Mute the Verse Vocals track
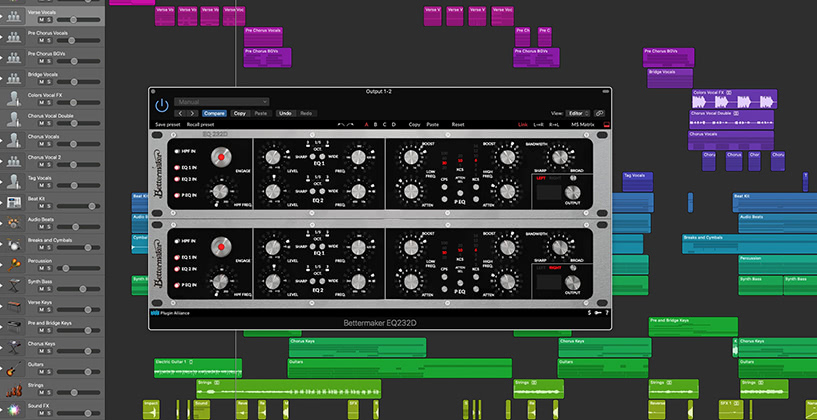 point(41,20)
